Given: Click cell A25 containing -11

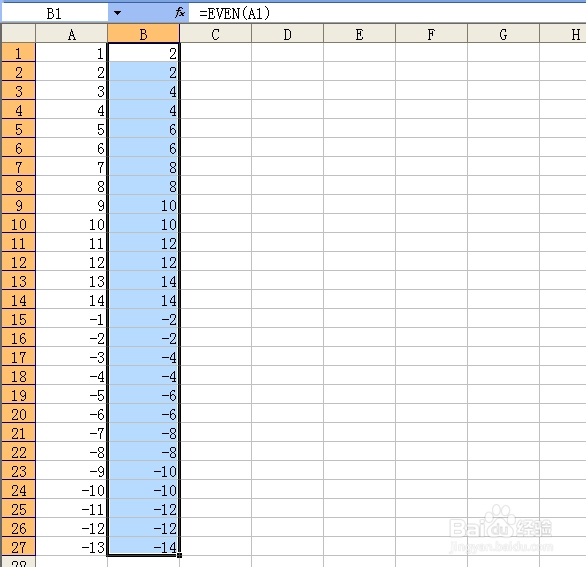Looking at the screenshot, I should pyautogui.click(x=71, y=509).
